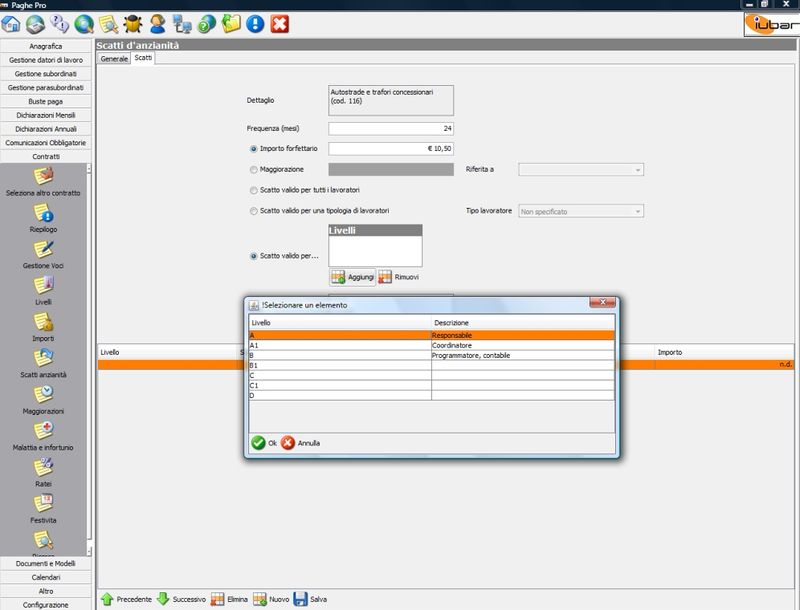Click the green Successivo arrow

point(164,598)
